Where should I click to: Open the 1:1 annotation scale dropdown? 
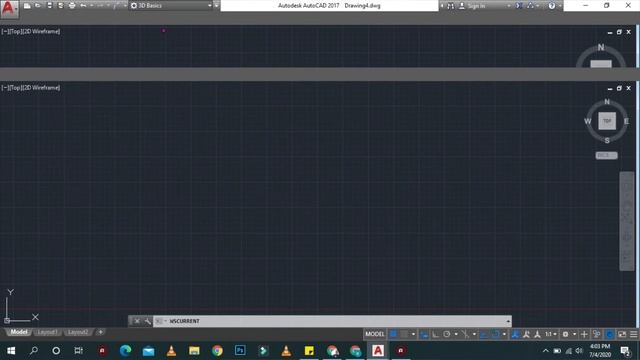[x=551, y=334]
